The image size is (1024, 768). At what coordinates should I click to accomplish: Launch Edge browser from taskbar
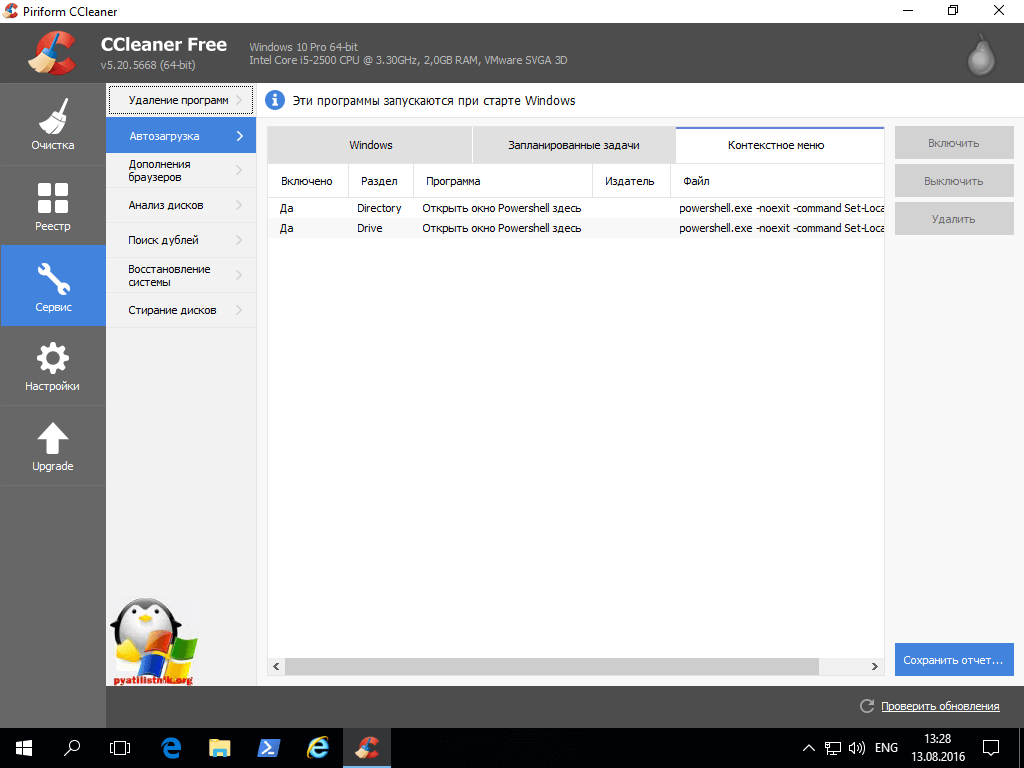pos(171,747)
